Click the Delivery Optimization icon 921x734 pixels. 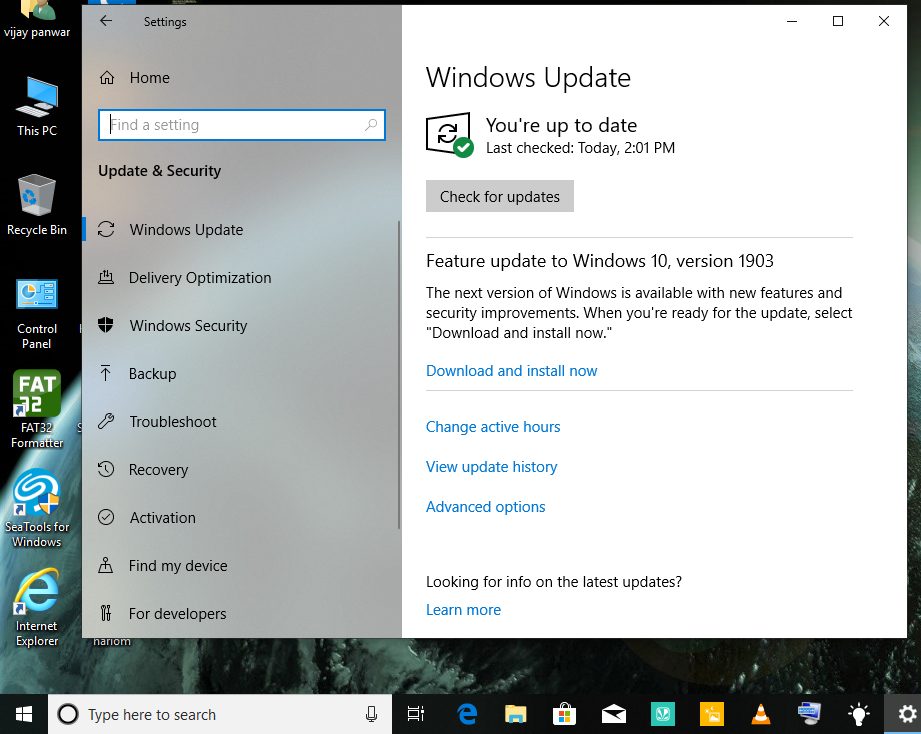[106, 277]
